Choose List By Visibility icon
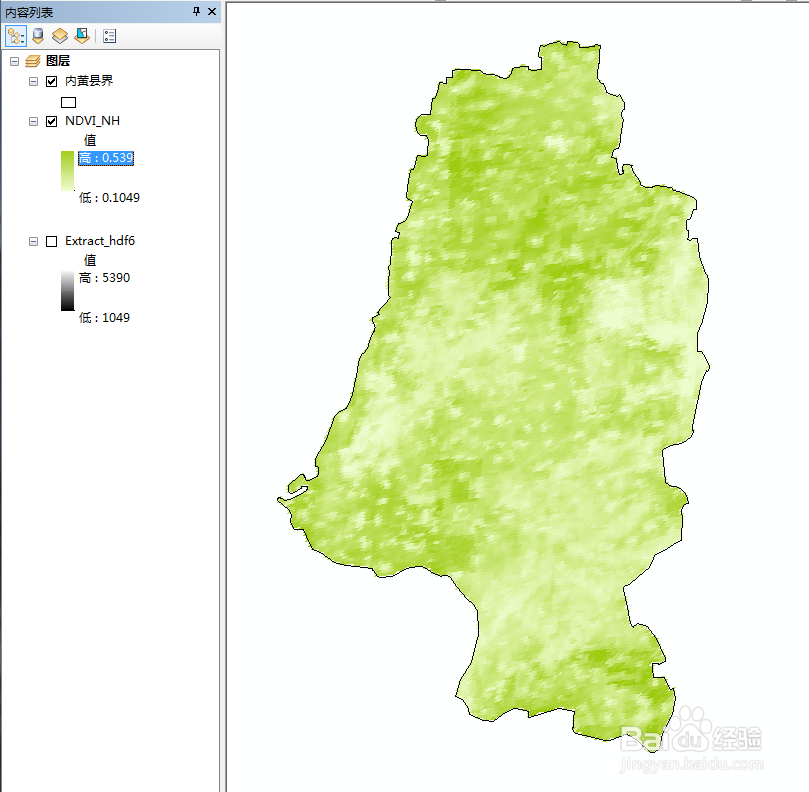The height and width of the screenshot is (792, 809). coord(60,36)
